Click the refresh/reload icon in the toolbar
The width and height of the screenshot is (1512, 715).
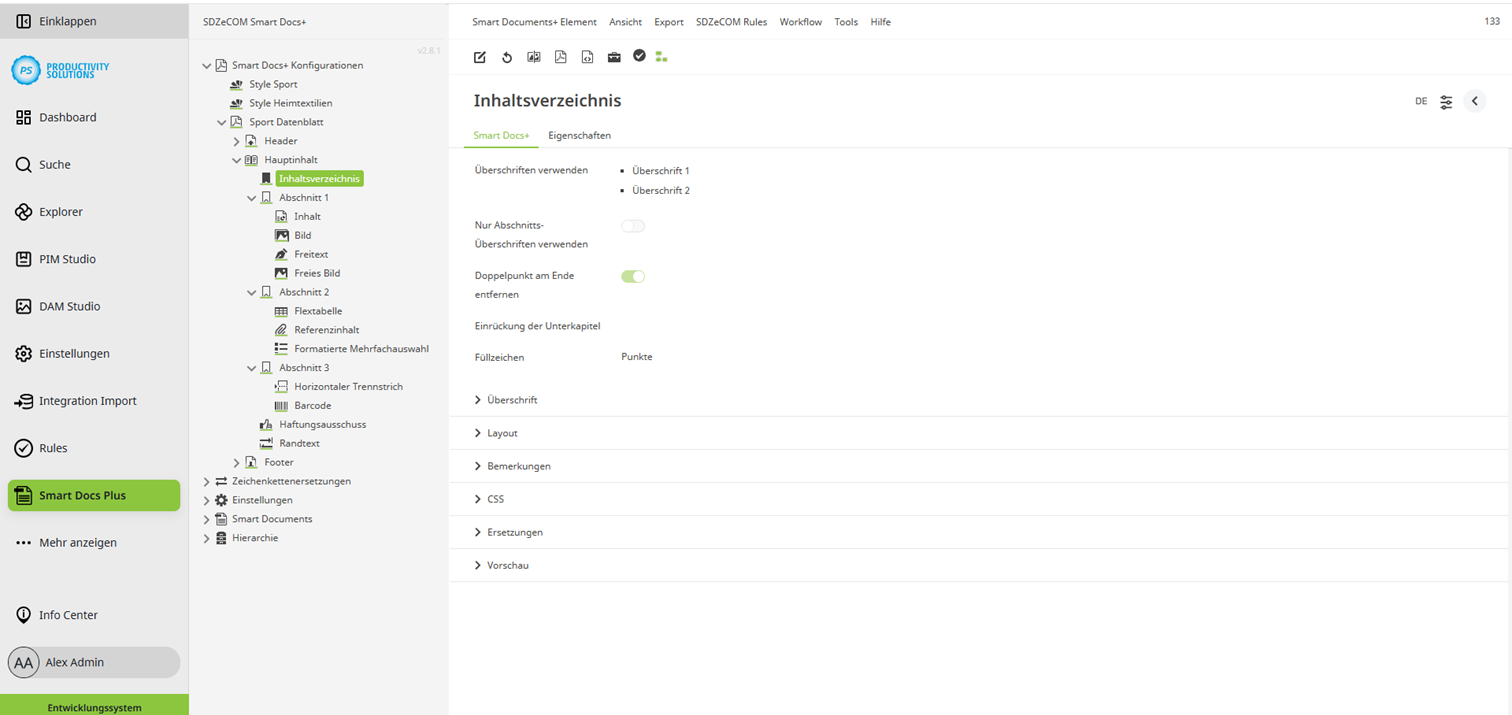click(507, 57)
